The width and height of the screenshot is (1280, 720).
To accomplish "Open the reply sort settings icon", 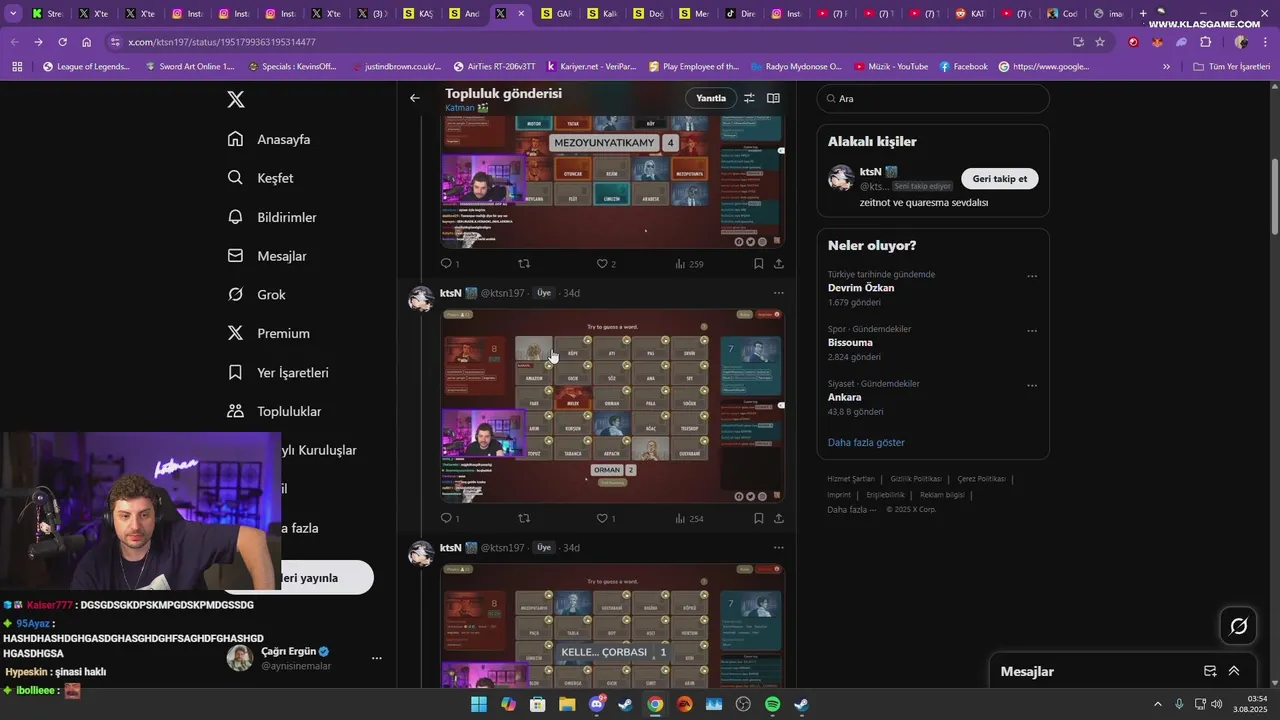I will click(x=749, y=98).
